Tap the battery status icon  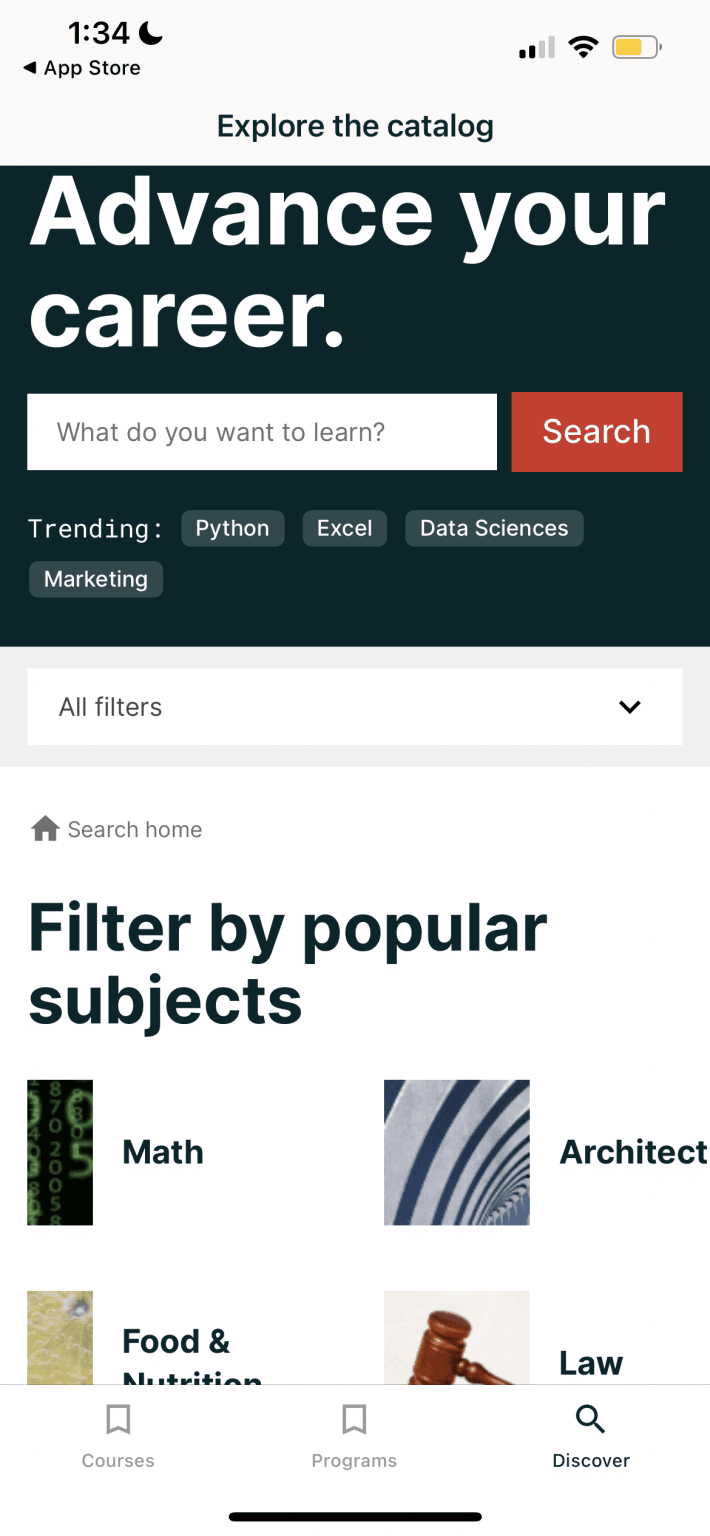pos(636,47)
